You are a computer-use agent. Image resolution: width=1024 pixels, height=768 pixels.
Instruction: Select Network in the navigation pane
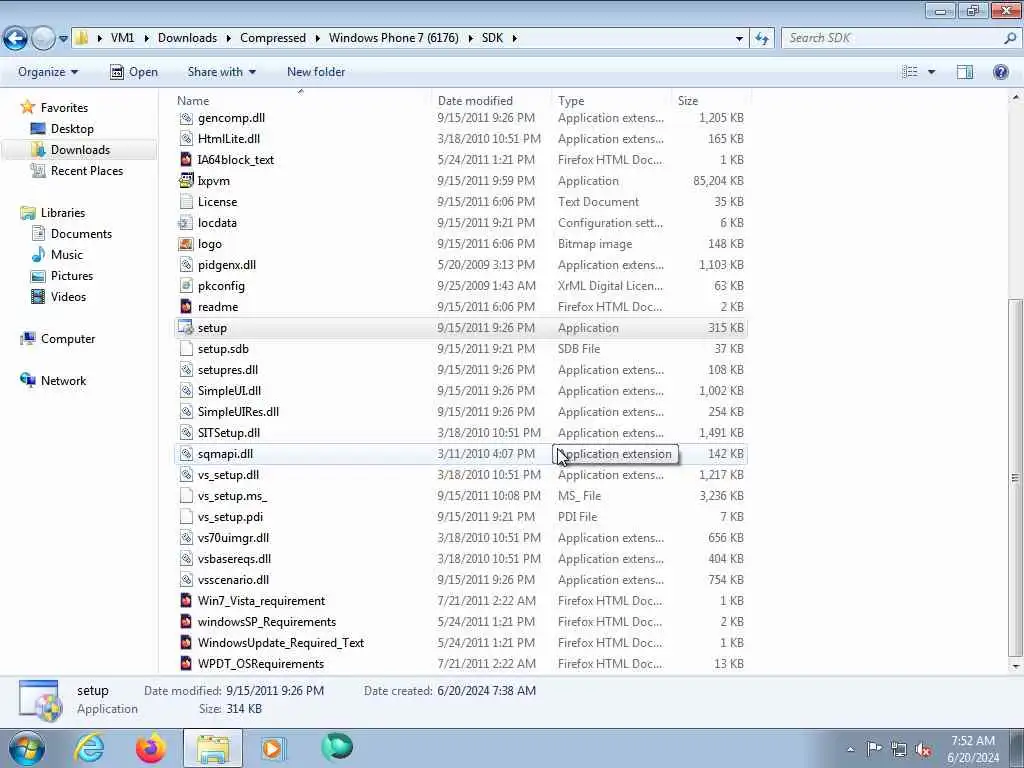click(x=63, y=381)
